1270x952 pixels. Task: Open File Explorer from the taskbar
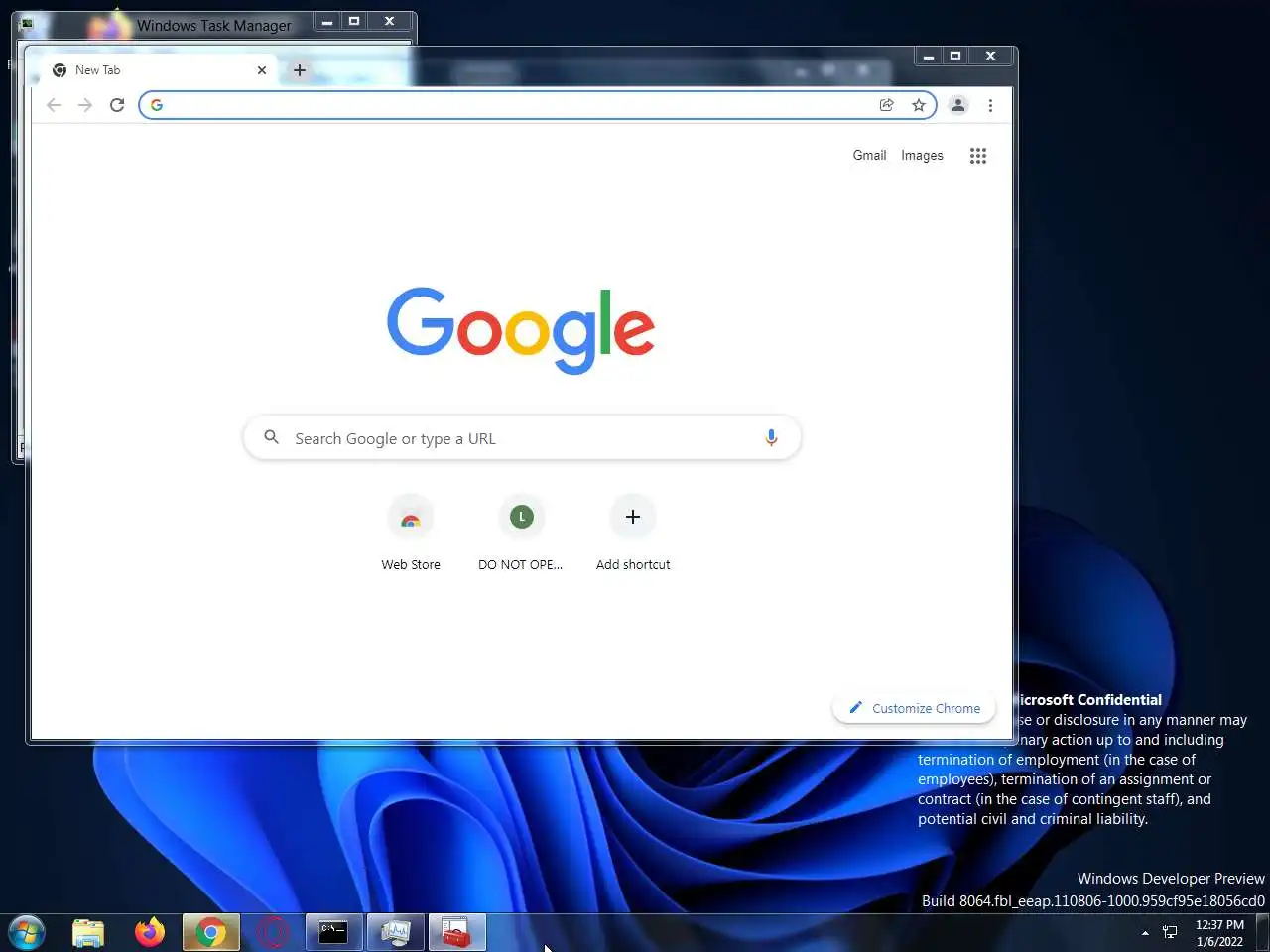88,933
